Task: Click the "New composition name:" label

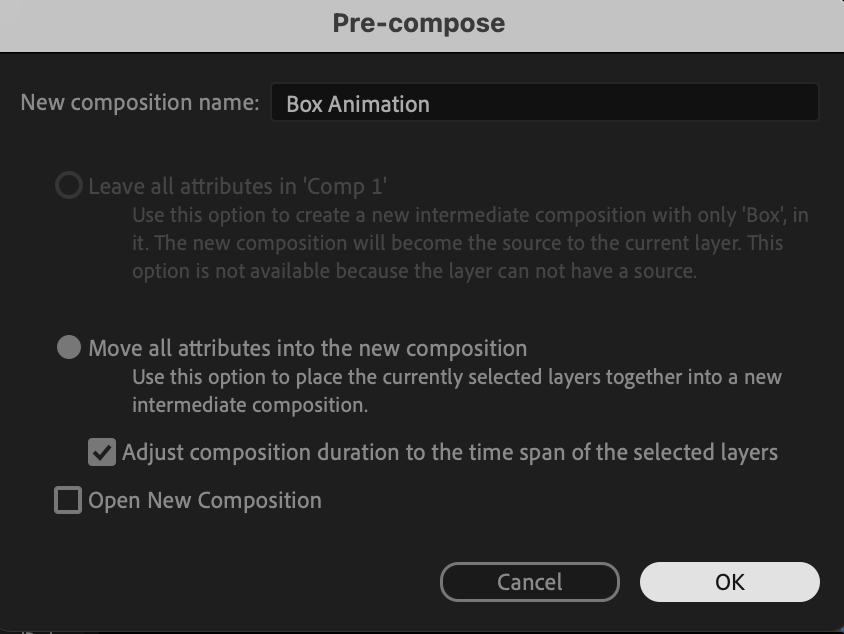Action: 140,103
